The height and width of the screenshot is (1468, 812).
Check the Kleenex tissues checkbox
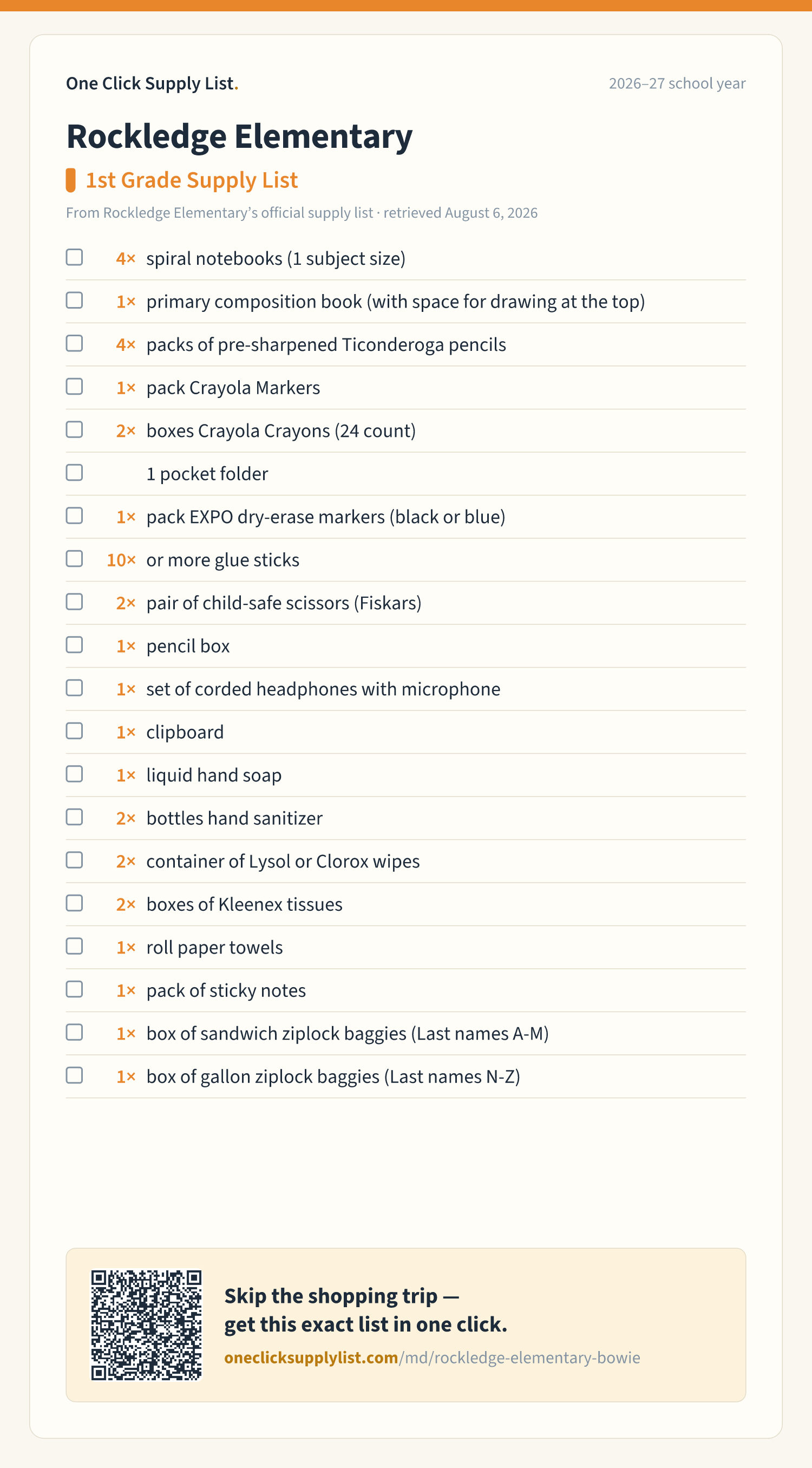coord(74,903)
